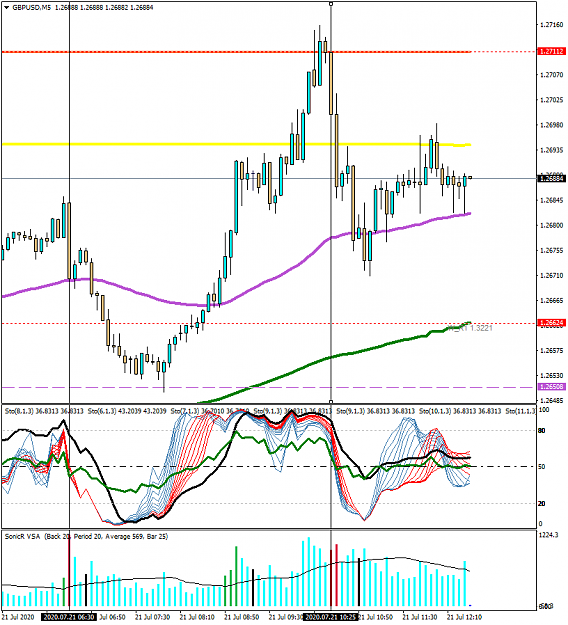Viewport: 568px width, 625px height.
Task: Click the 1.26530 price axis value
Action: click(552, 375)
